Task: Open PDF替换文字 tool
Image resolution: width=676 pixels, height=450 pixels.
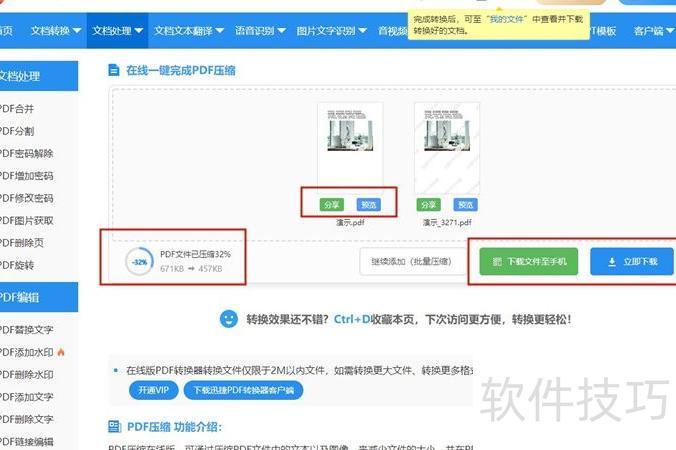Action: click(27, 330)
